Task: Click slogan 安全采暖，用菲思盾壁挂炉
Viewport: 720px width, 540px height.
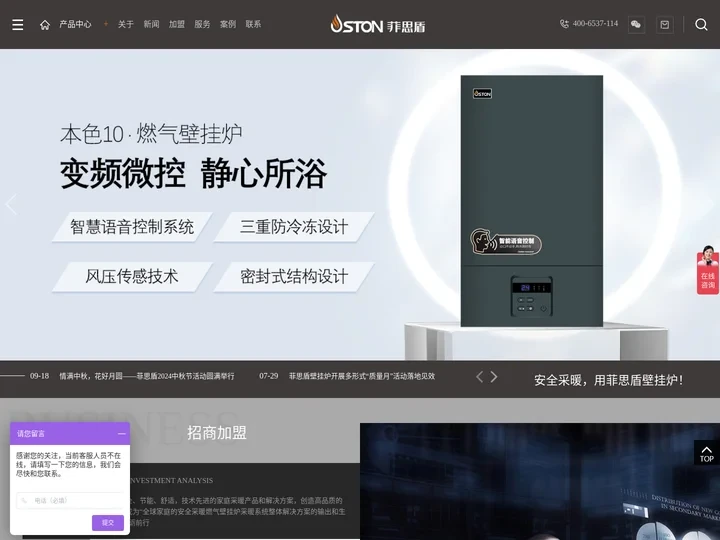Action: click(608, 380)
